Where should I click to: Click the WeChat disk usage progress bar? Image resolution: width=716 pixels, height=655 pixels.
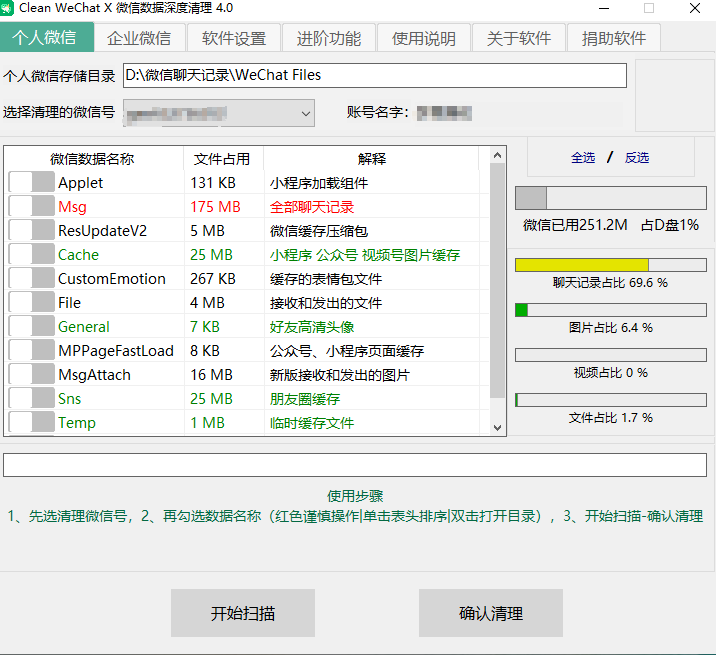coord(611,198)
